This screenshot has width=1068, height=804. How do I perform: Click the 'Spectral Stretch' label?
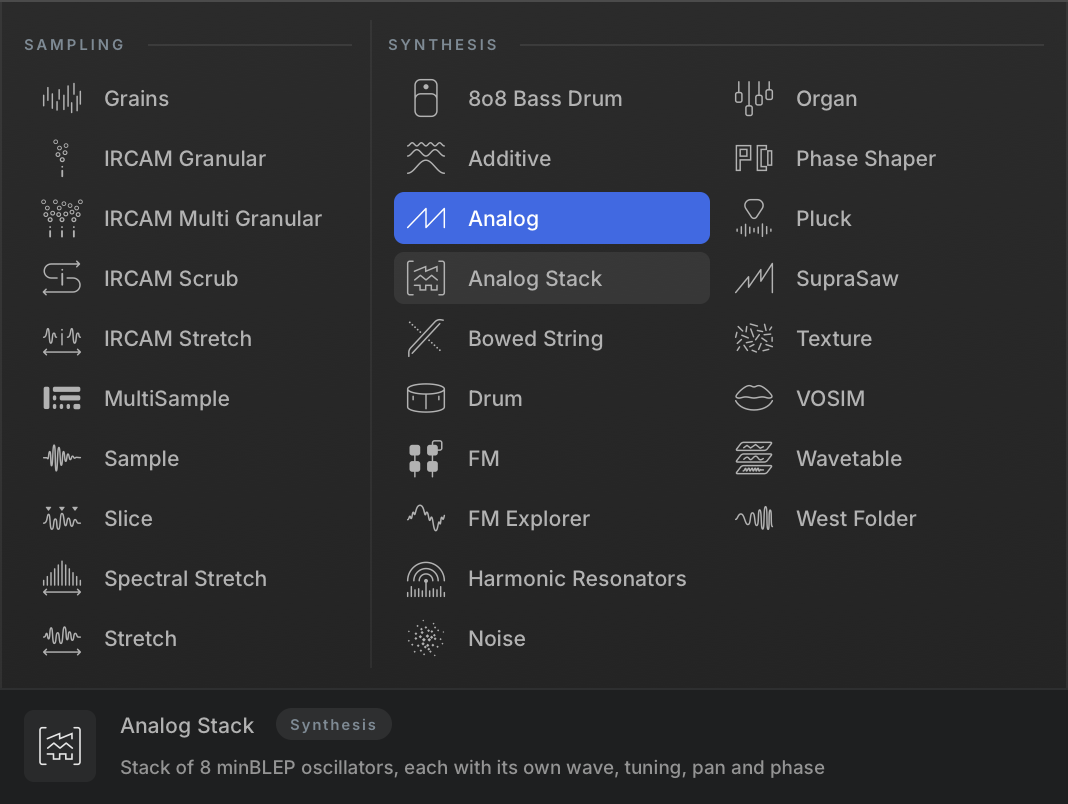coord(185,579)
